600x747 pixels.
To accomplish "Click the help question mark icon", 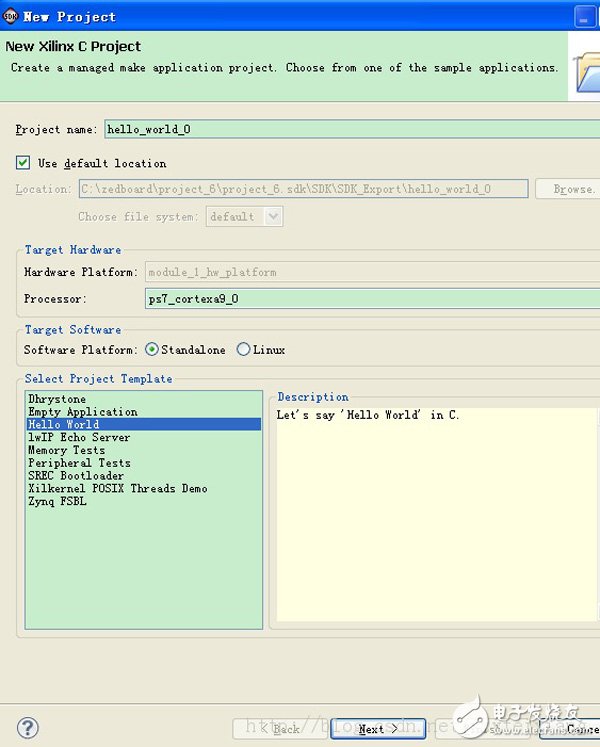I will coord(29,727).
